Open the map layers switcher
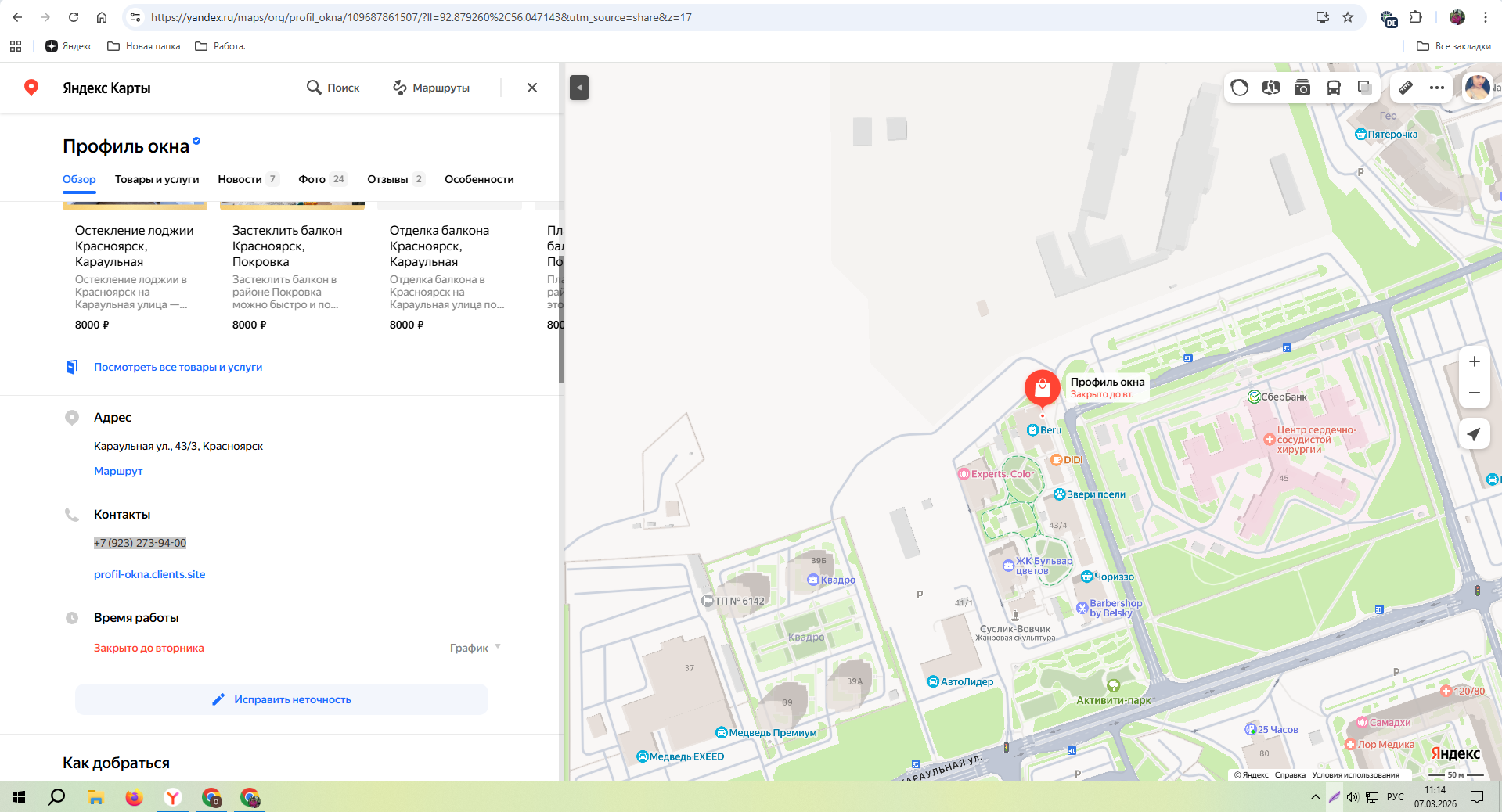Image resolution: width=1502 pixels, height=812 pixels. 1364,88
